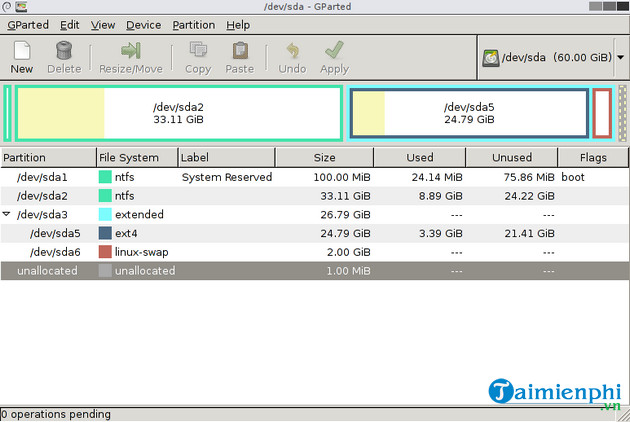Click the Undo arrow icon
The height and width of the screenshot is (422, 630).
tap(292, 51)
